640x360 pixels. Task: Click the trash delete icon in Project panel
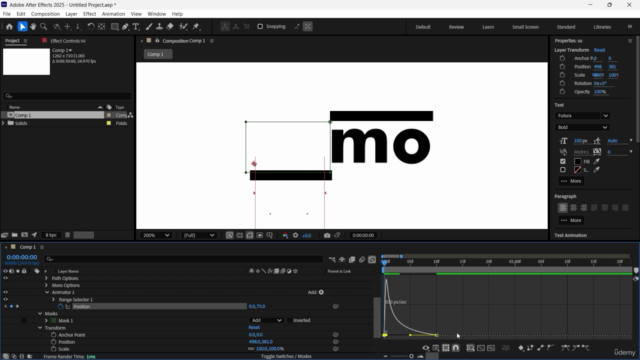[68, 235]
